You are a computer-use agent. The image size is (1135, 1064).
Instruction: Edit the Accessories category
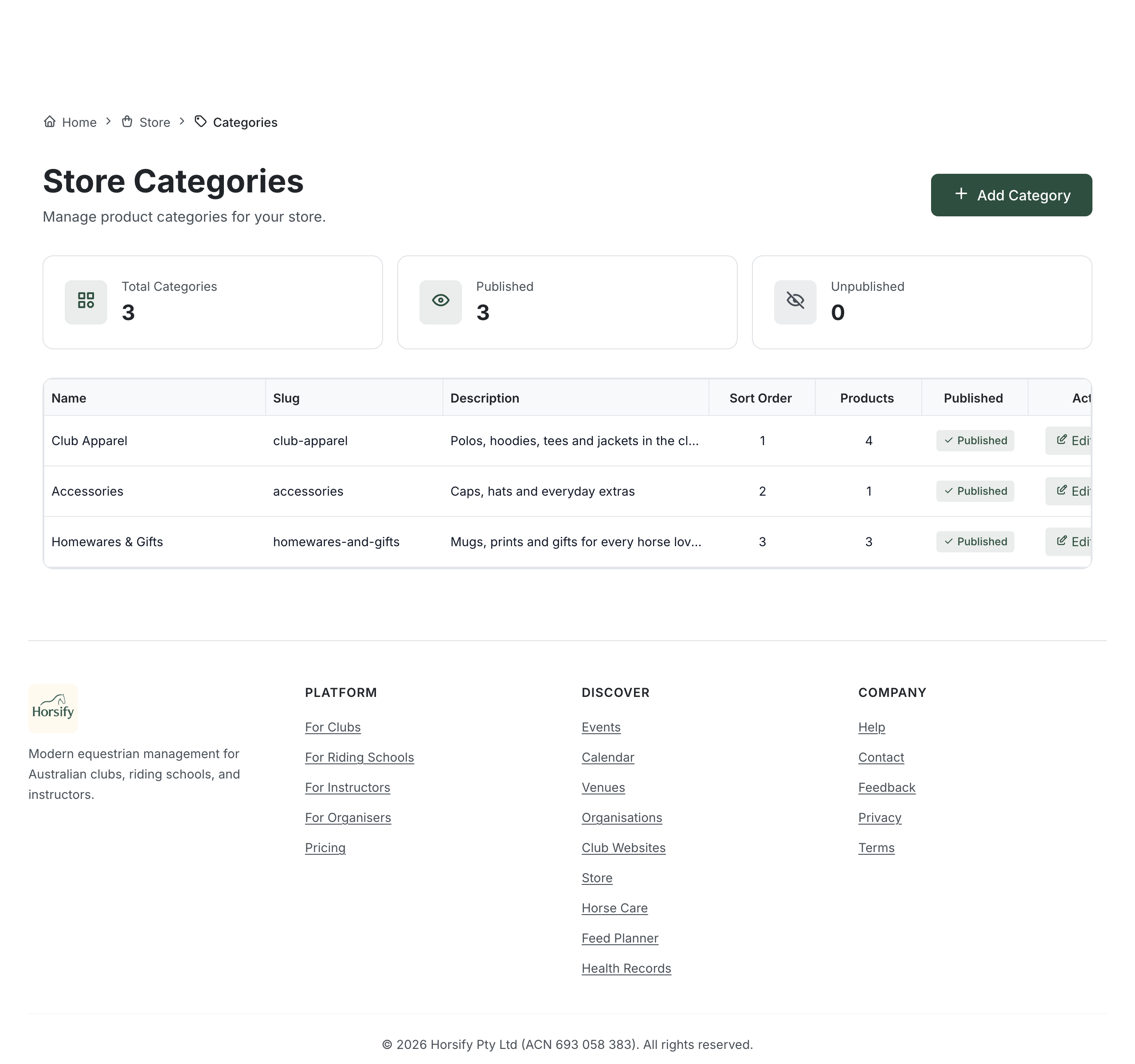[1069, 491]
